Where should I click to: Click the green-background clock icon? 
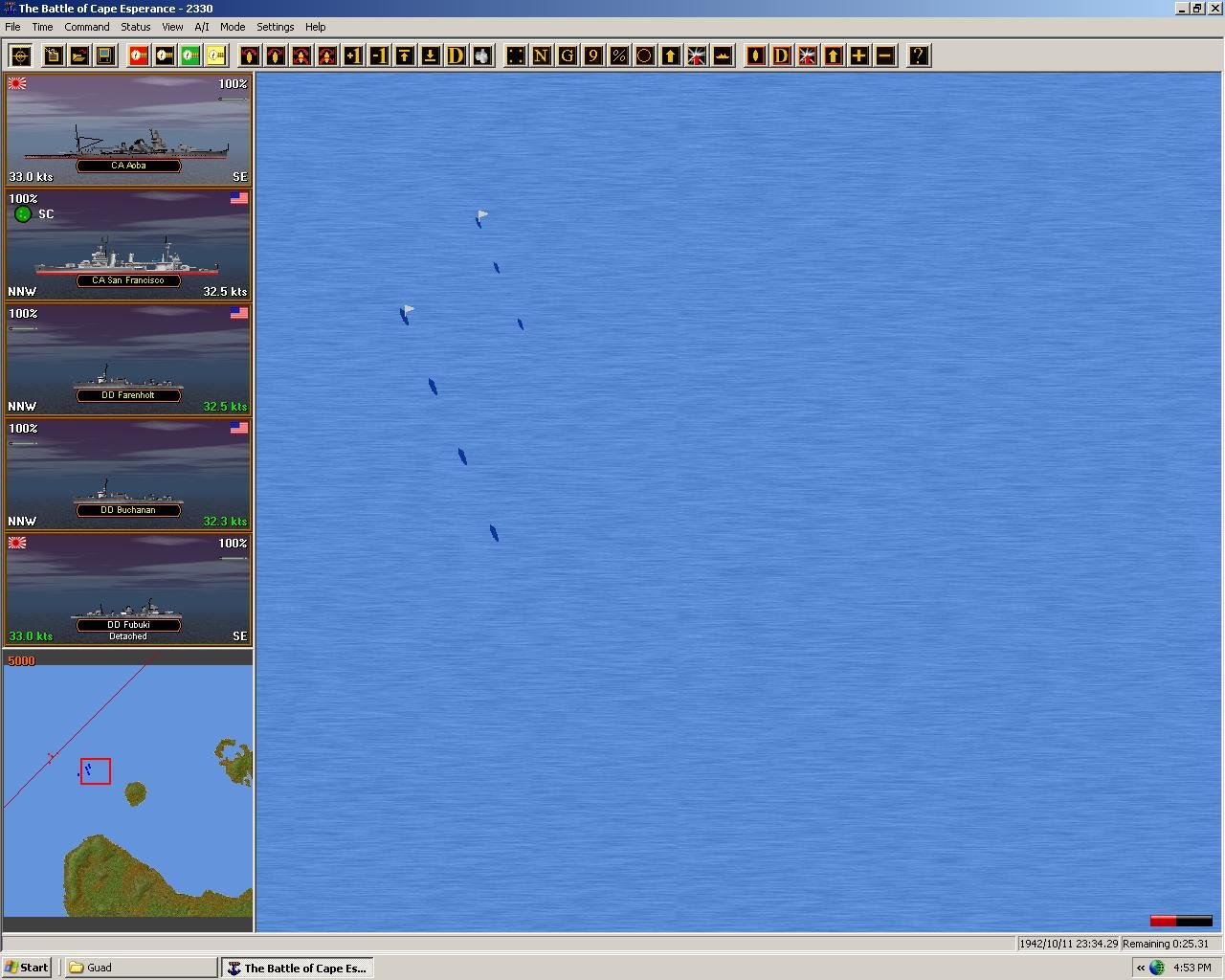point(190,56)
